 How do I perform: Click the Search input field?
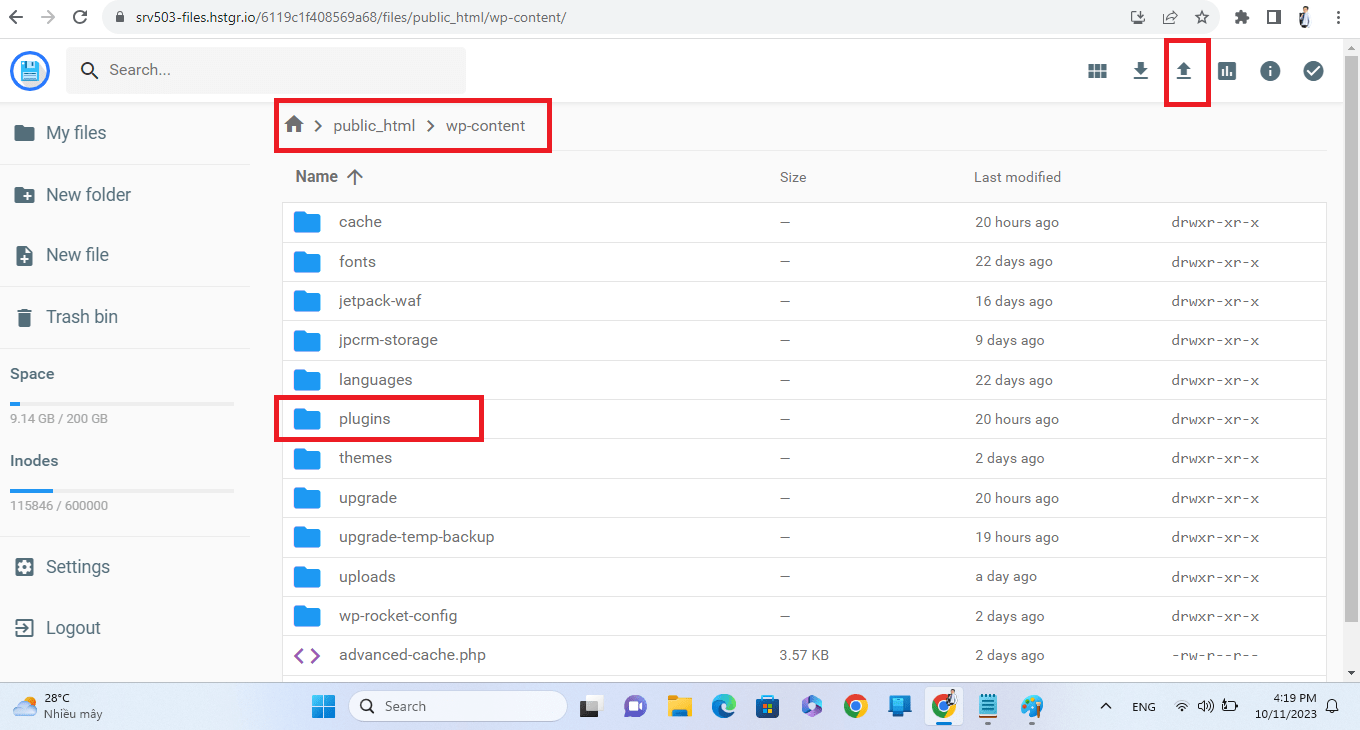(x=265, y=70)
